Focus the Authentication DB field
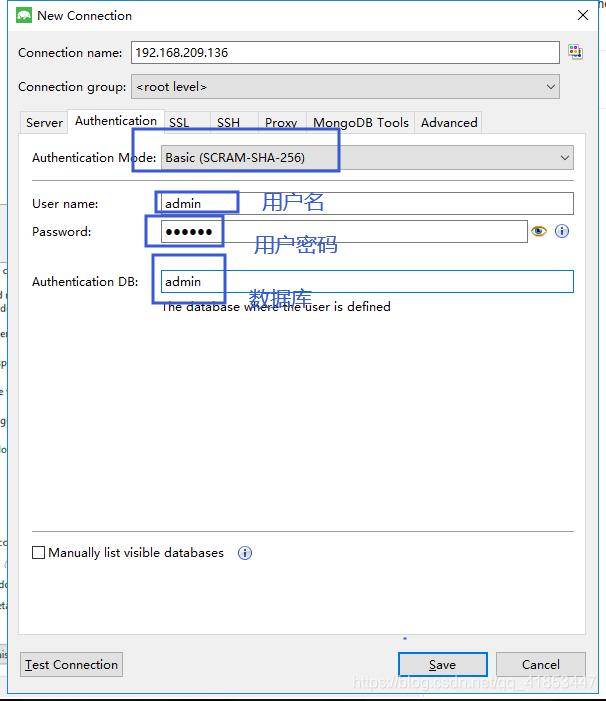Viewport: 606px width, 701px height. pos(367,282)
